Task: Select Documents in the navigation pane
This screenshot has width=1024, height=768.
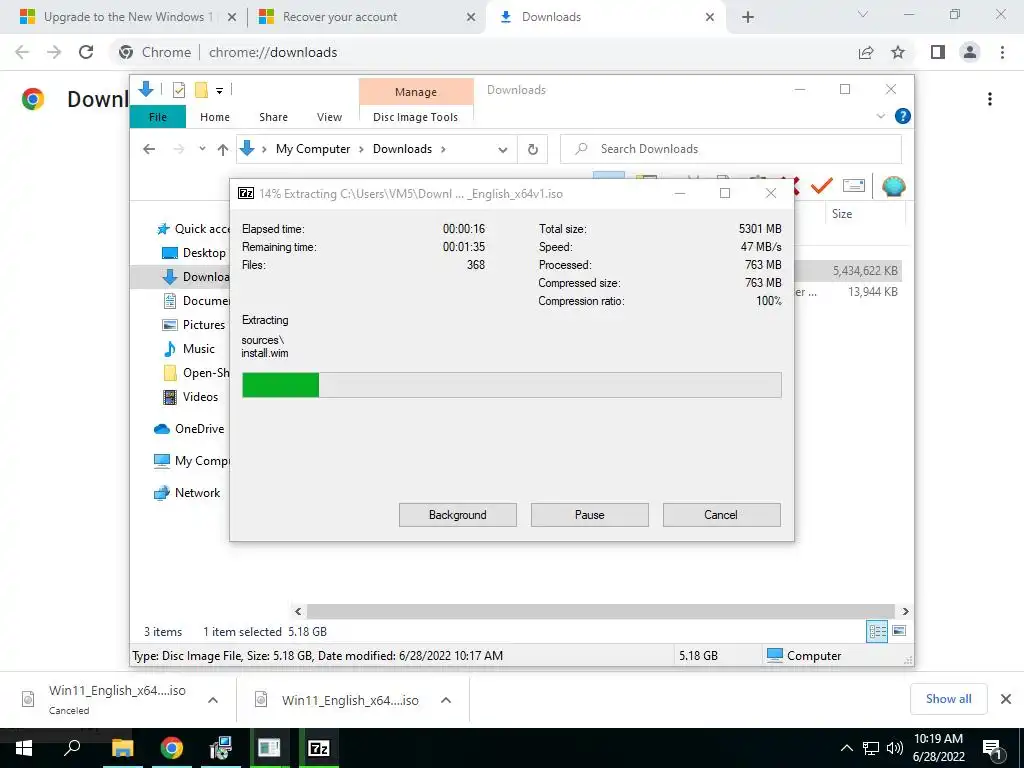Action: coord(196,300)
